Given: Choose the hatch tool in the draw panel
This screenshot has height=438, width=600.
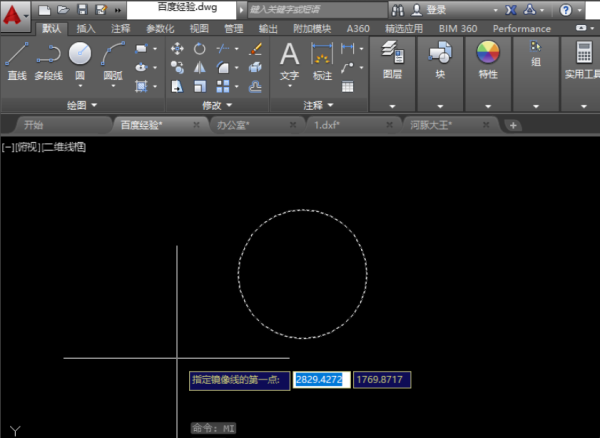Looking at the screenshot, I should (x=141, y=86).
